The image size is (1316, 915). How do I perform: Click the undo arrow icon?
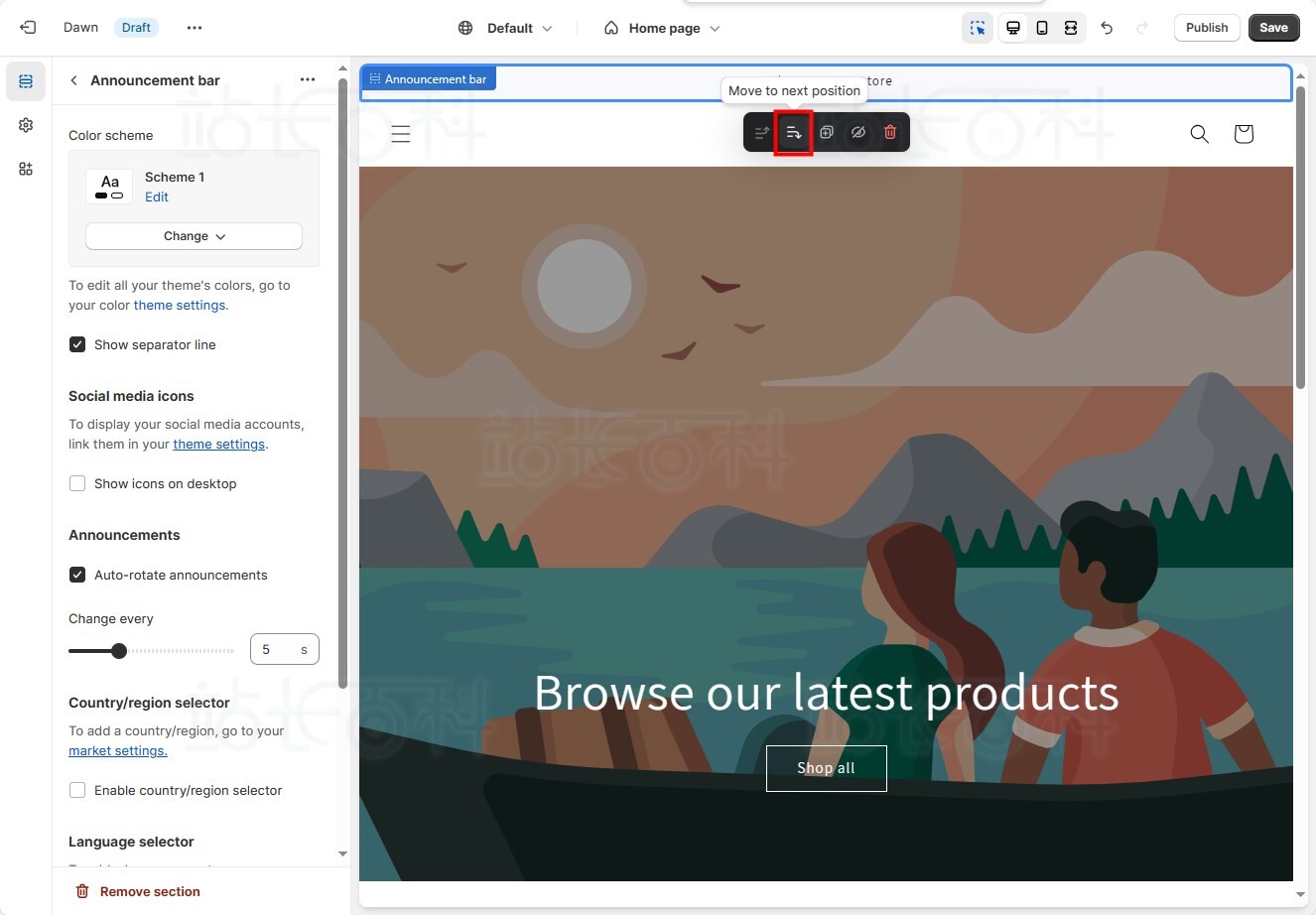(x=1107, y=28)
